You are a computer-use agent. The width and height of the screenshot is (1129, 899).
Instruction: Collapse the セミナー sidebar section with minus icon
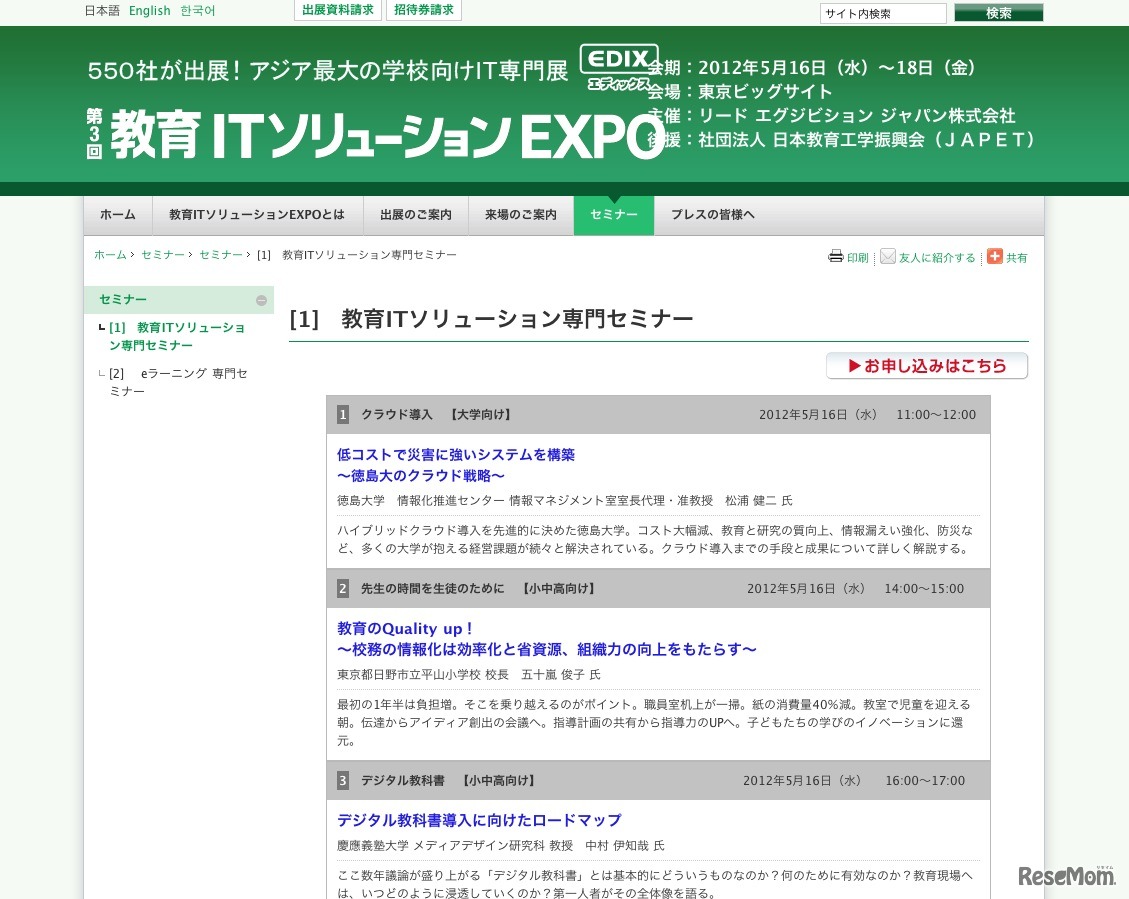(x=261, y=300)
